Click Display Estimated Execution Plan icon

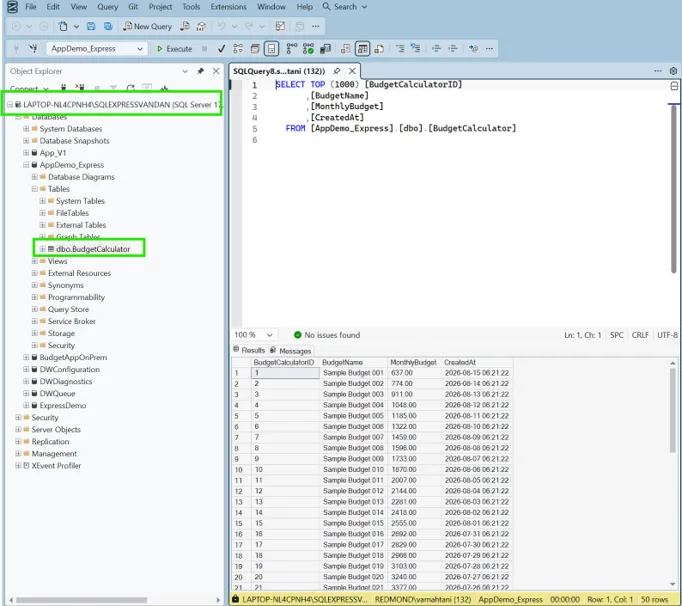[x=238, y=48]
